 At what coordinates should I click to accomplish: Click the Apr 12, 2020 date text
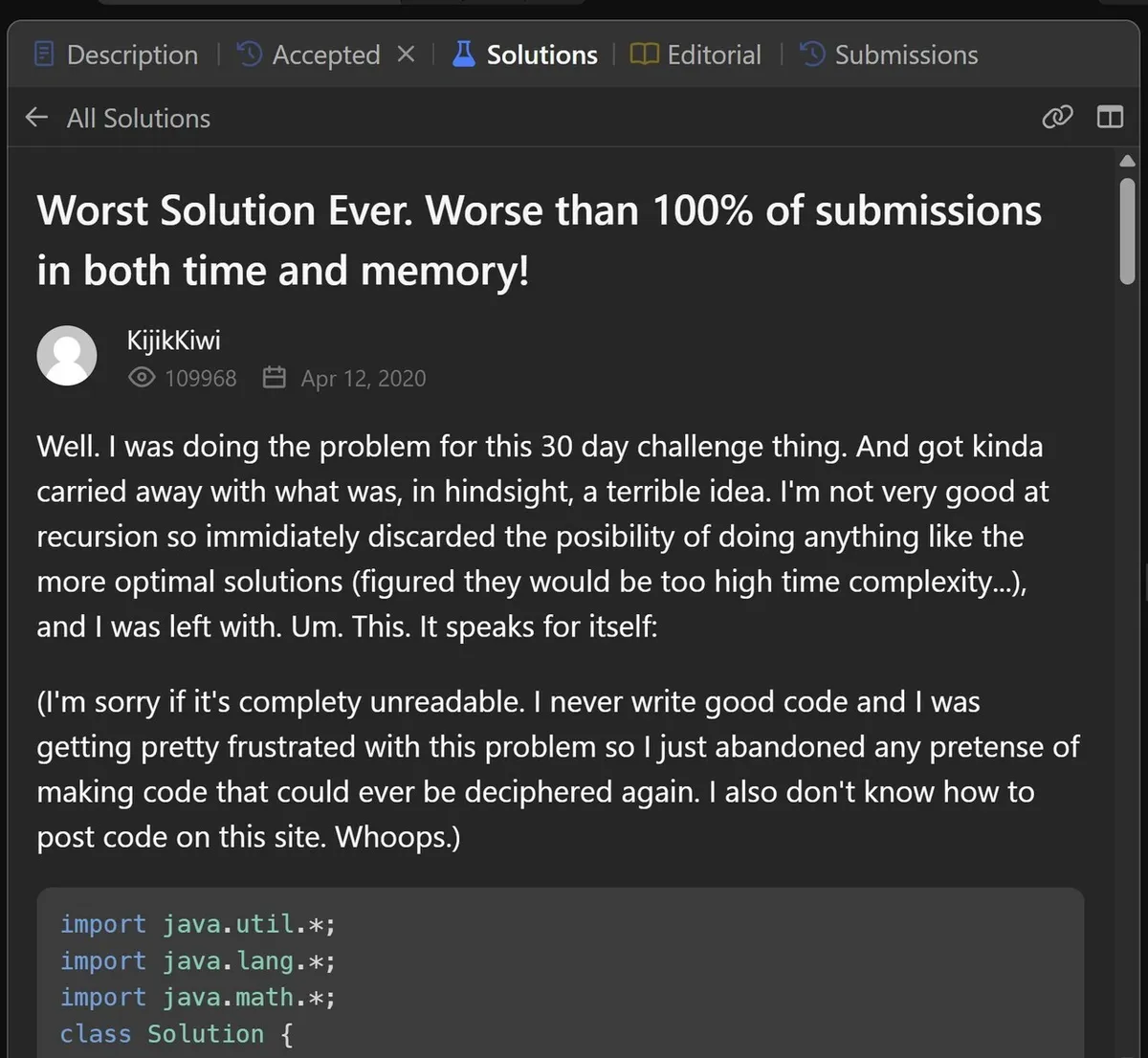click(x=363, y=379)
